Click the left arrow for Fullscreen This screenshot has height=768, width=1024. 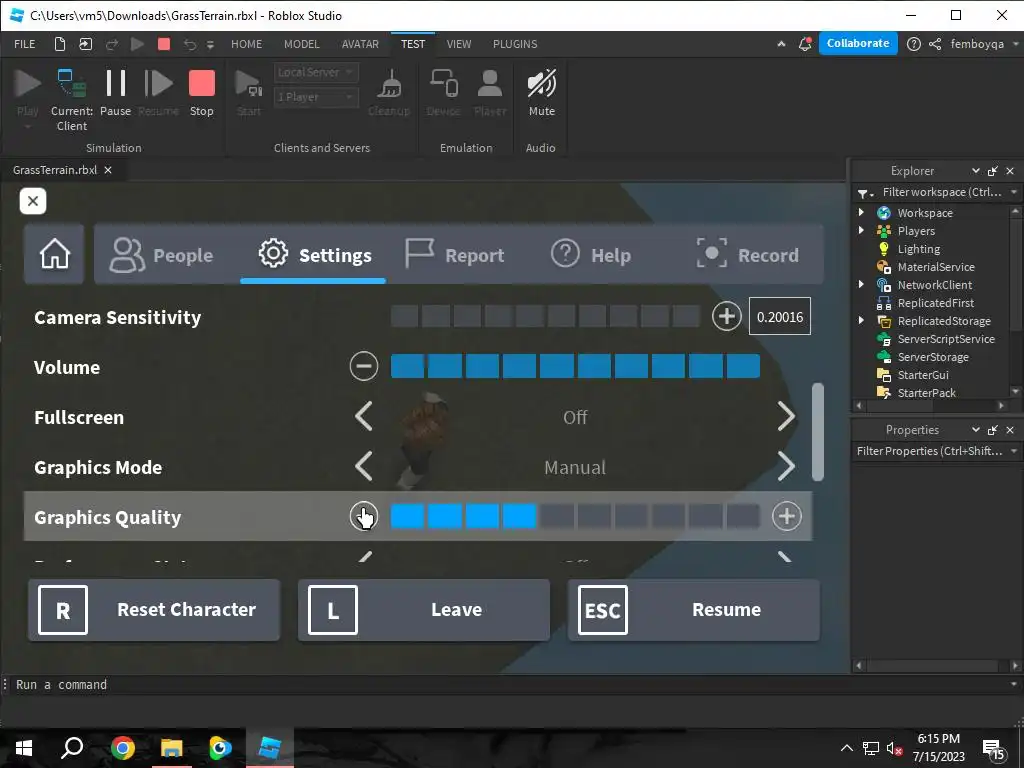click(364, 417)
